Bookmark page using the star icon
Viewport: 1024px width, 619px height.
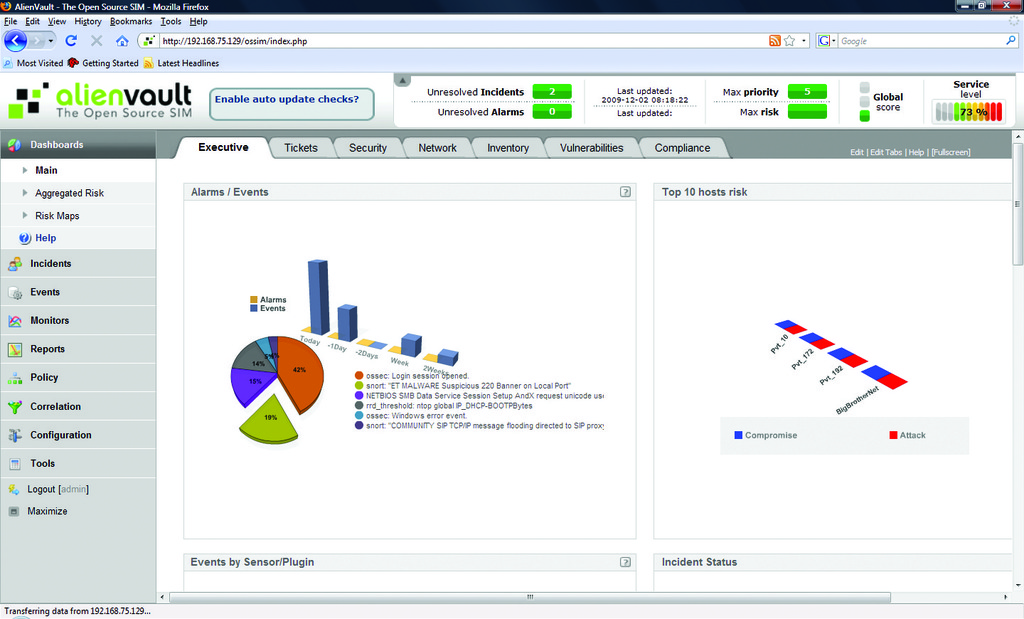[x=790, y=41]
